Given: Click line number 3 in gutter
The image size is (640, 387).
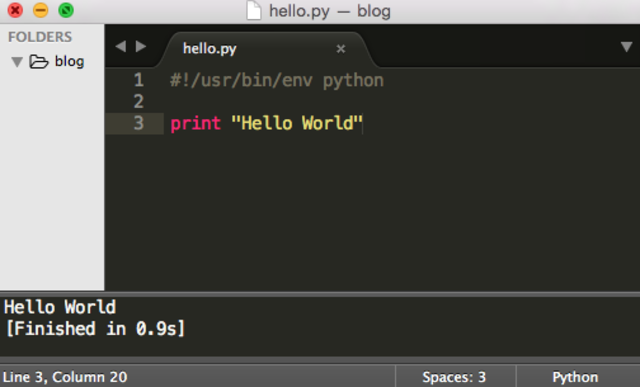Looking at the screenshot, I should (139, 123).
